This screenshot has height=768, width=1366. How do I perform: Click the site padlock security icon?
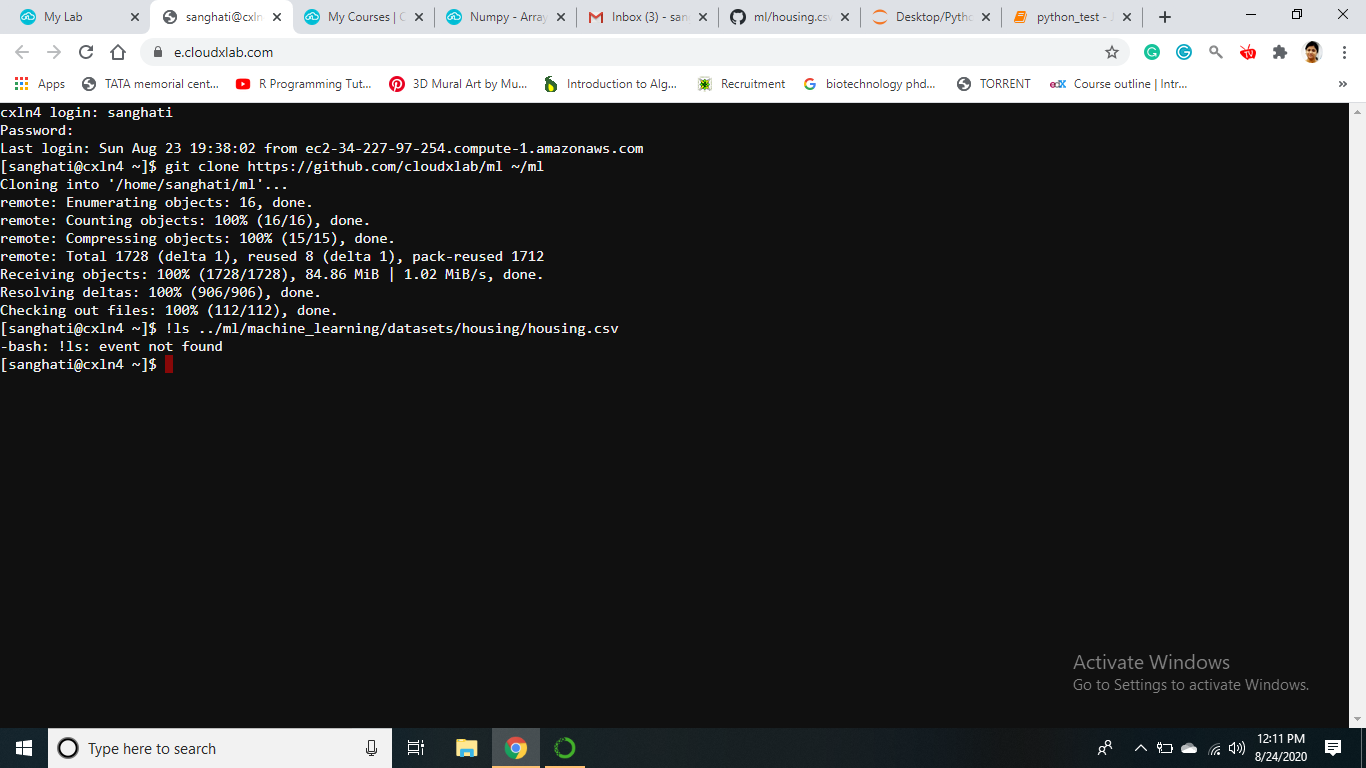158,52
